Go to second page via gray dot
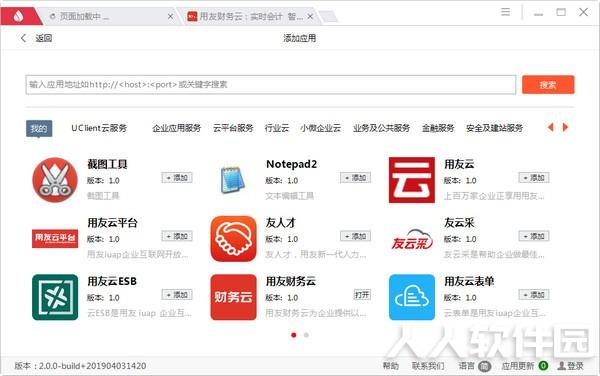The image size is (600, 376). point(306,335)
